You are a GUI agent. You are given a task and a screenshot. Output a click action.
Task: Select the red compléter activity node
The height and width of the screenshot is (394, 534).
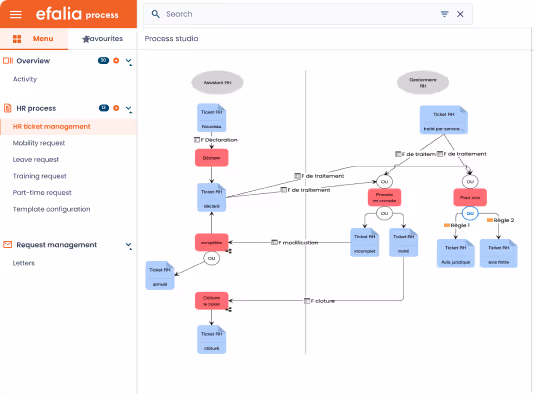(x=211, y=242)
